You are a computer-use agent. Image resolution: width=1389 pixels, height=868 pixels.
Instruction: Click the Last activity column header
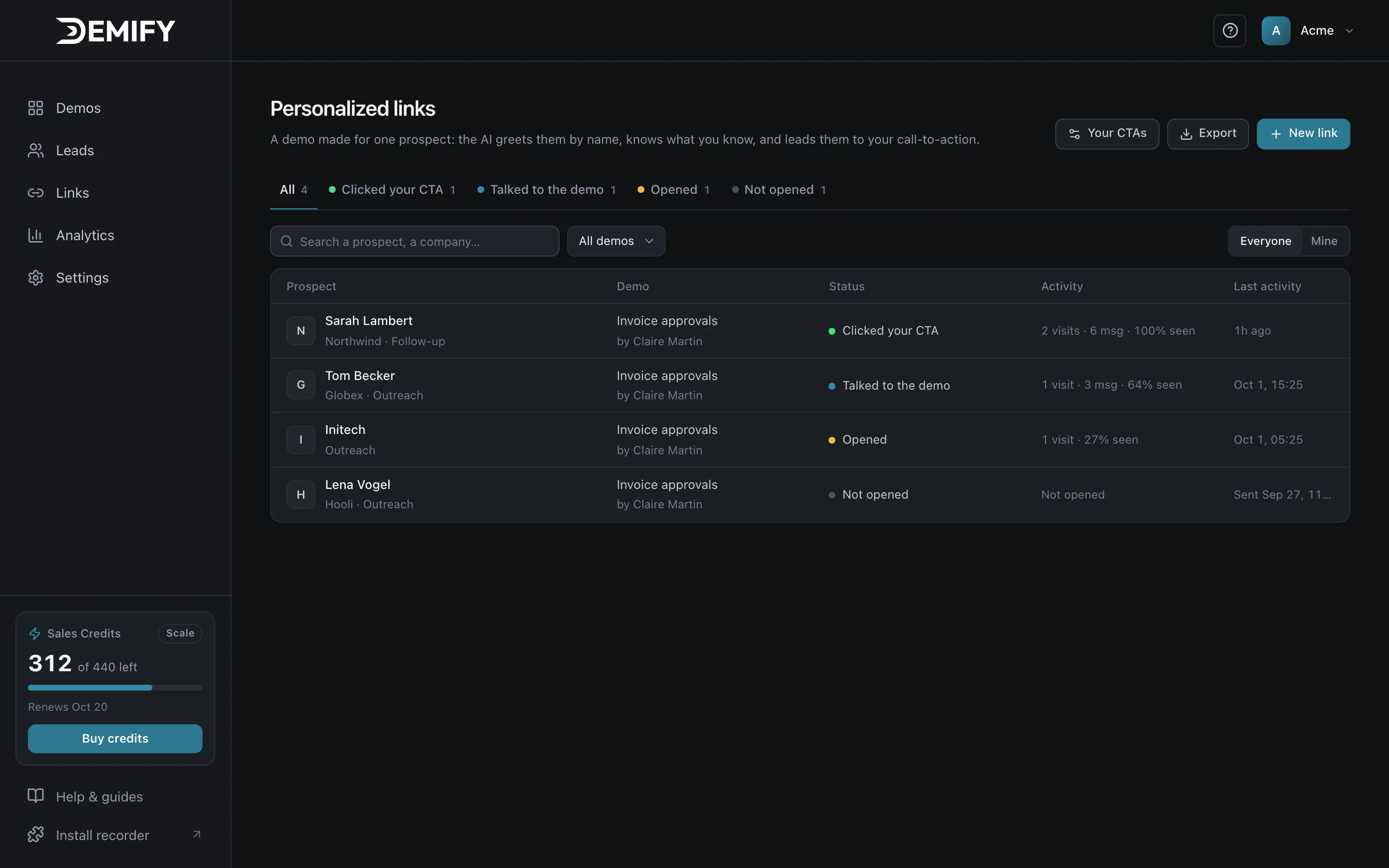(1267, 286)
